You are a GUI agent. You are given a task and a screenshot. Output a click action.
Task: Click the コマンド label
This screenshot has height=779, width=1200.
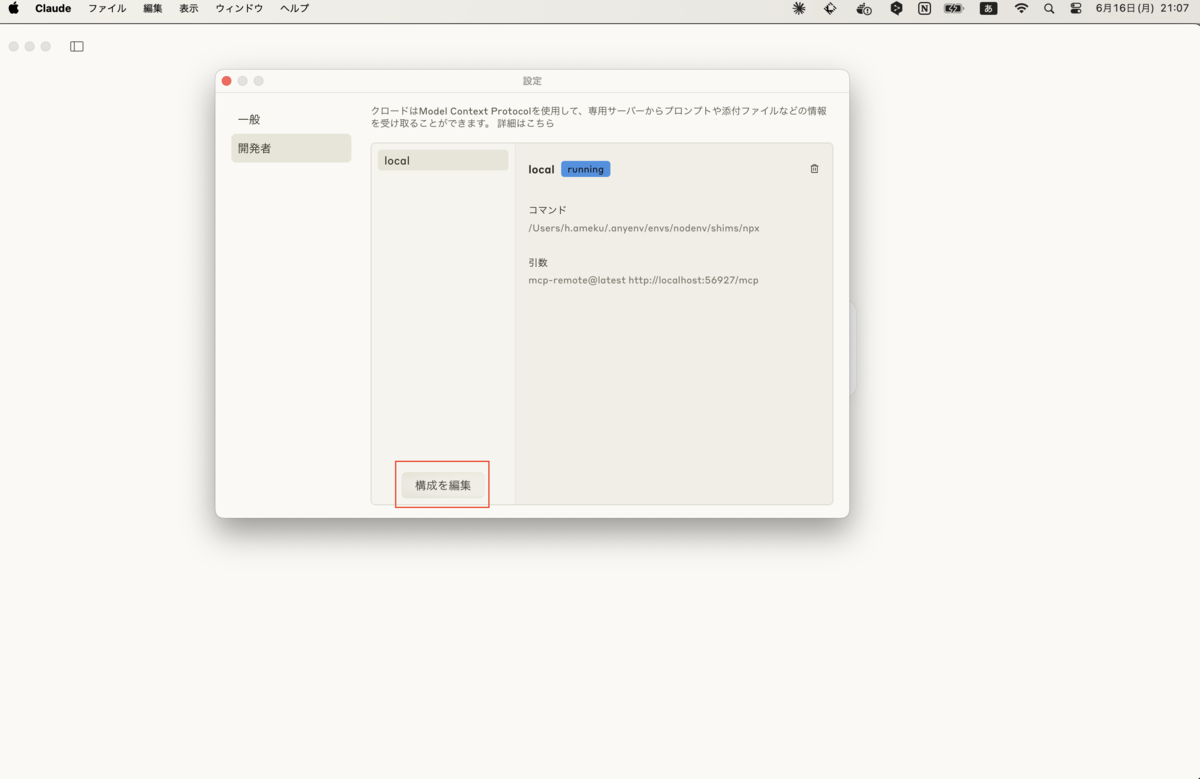coord(547,210)
